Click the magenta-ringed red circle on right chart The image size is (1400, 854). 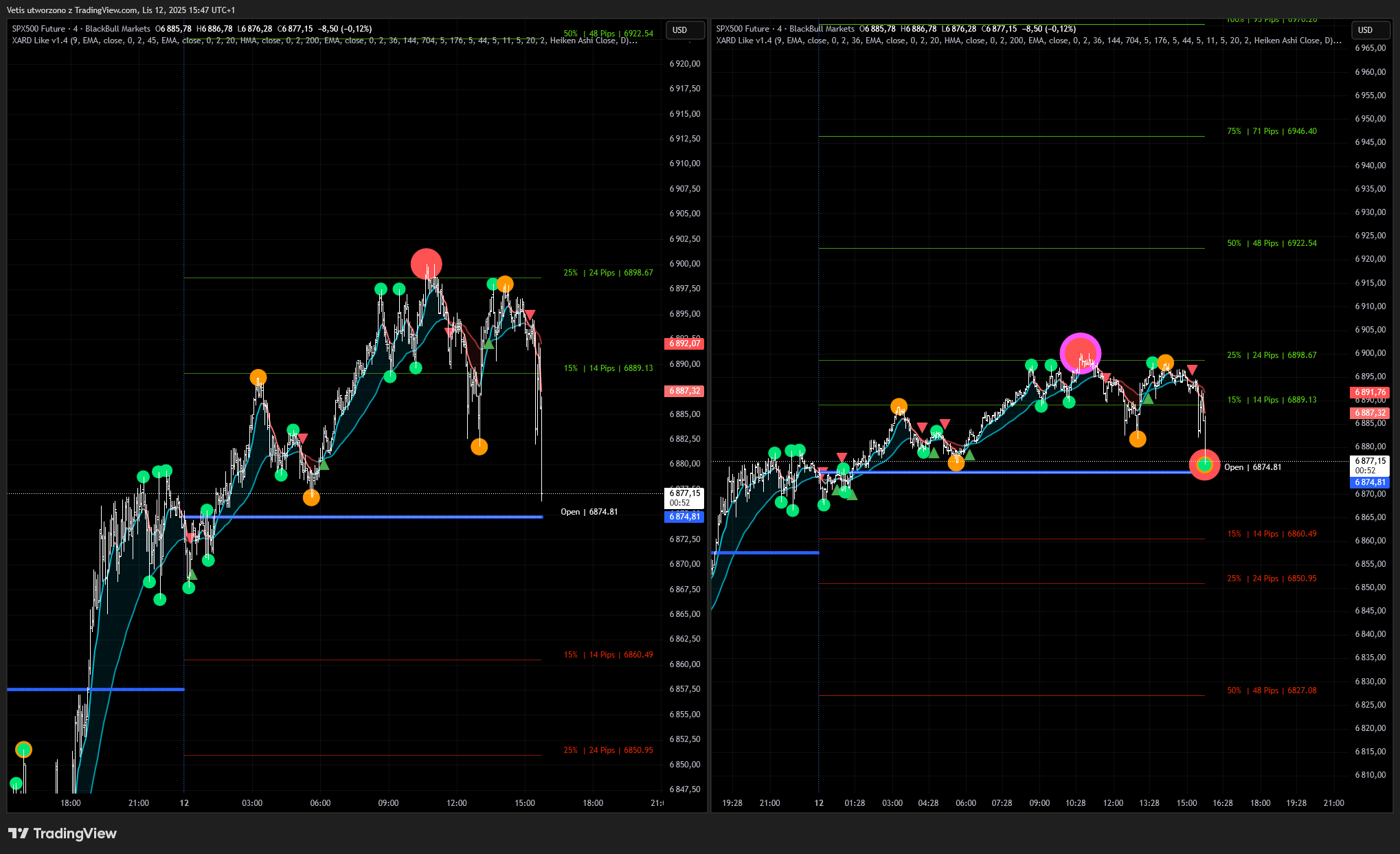tap(1080, 353)
